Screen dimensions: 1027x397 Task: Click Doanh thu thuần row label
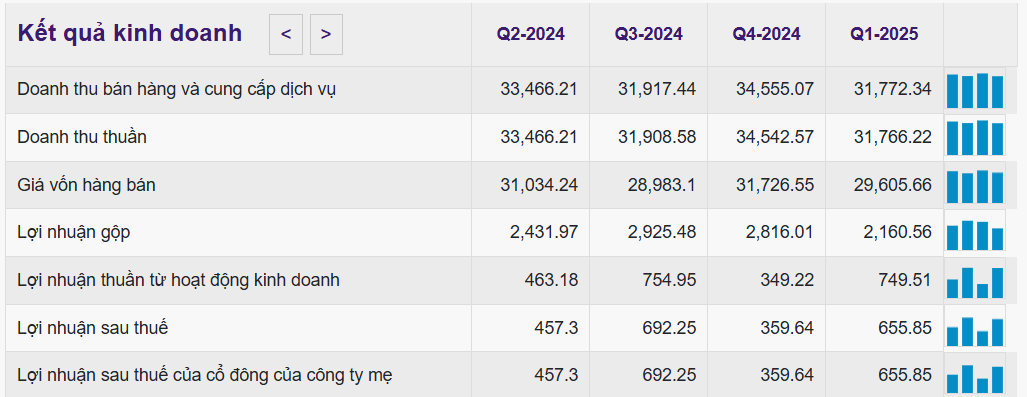tap(82, 137)
